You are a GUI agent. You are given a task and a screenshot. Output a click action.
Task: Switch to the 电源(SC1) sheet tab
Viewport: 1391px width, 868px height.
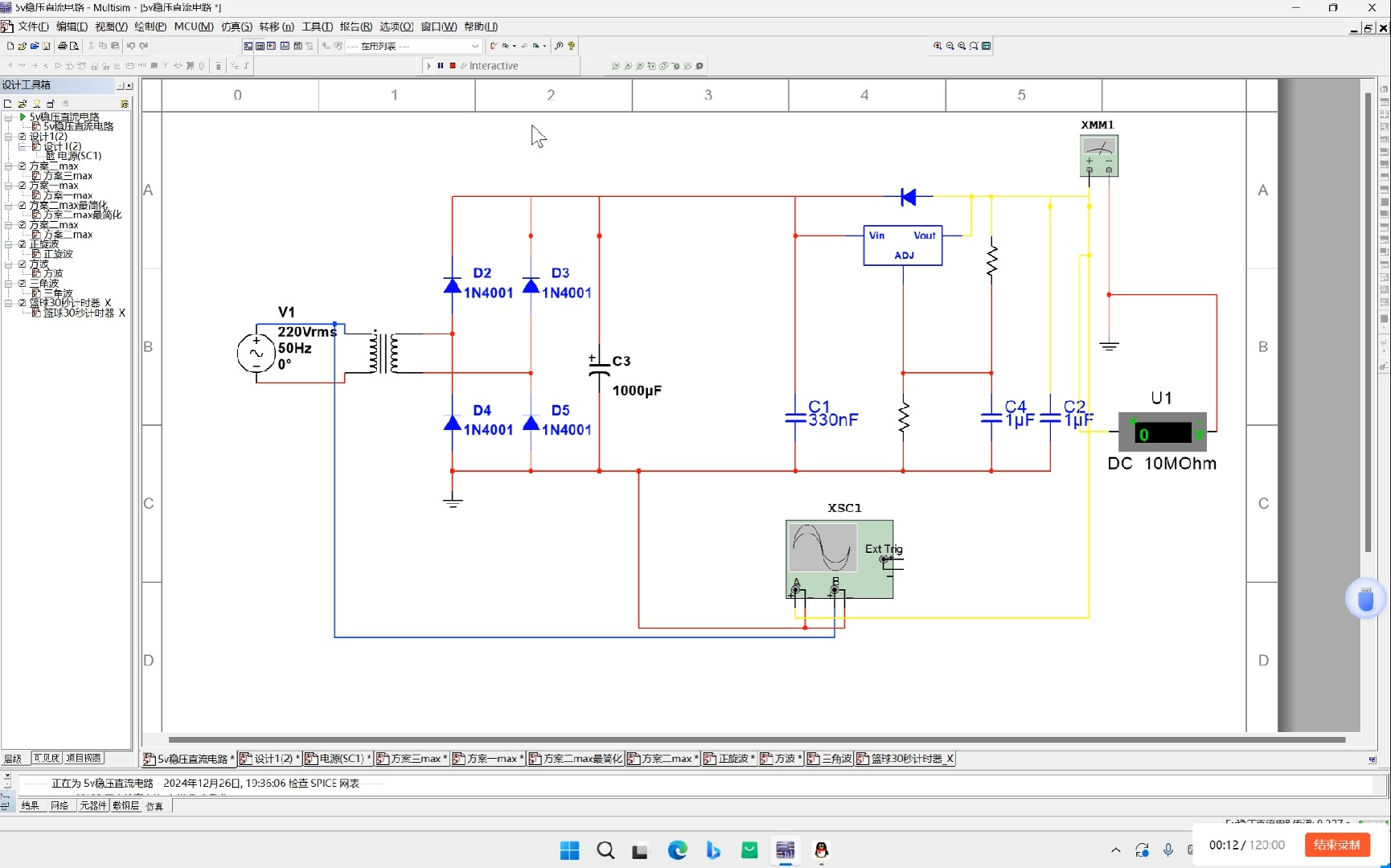click(338, 759)
